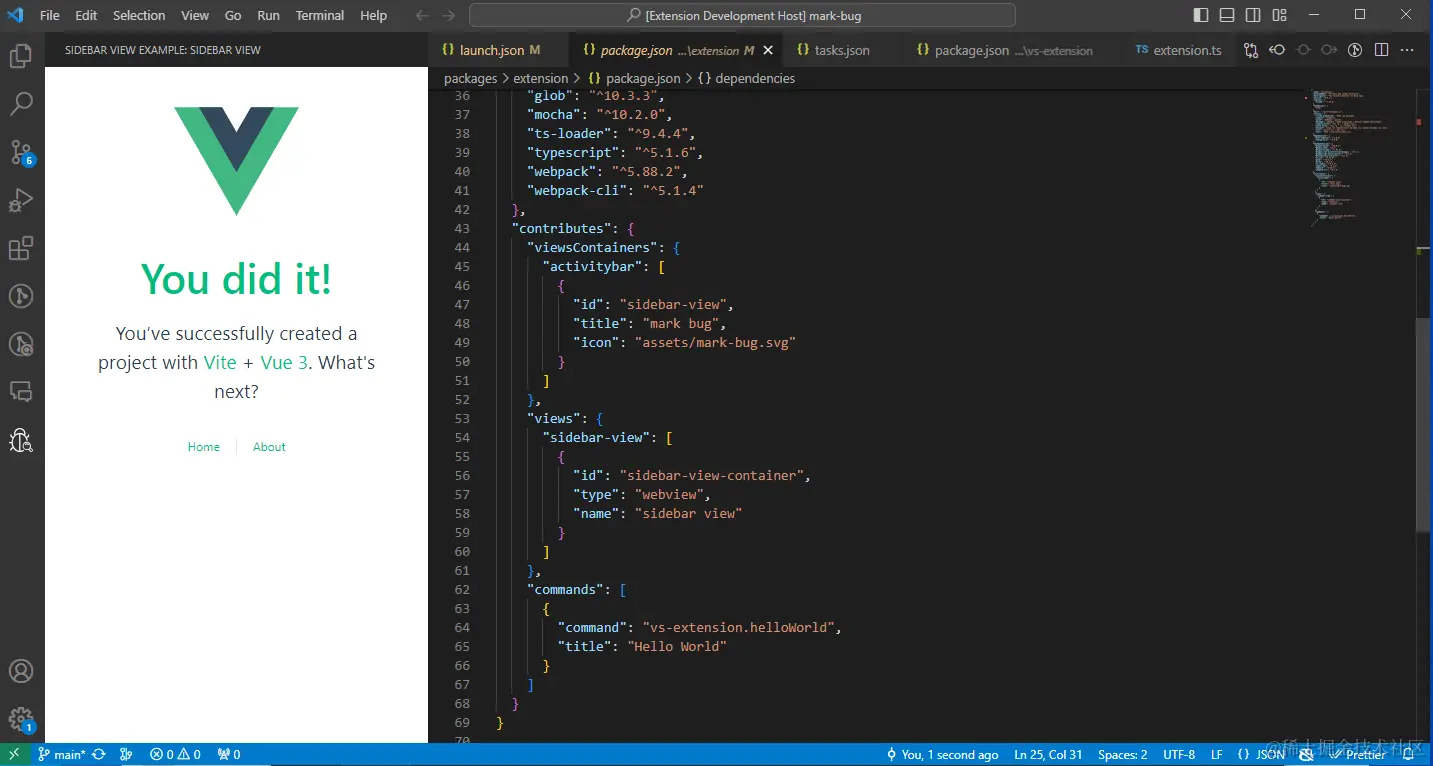Screen dimensions: 1433x766
Task: Open the chat bubbles view in activity bar
Action: (x=21, y=392)
